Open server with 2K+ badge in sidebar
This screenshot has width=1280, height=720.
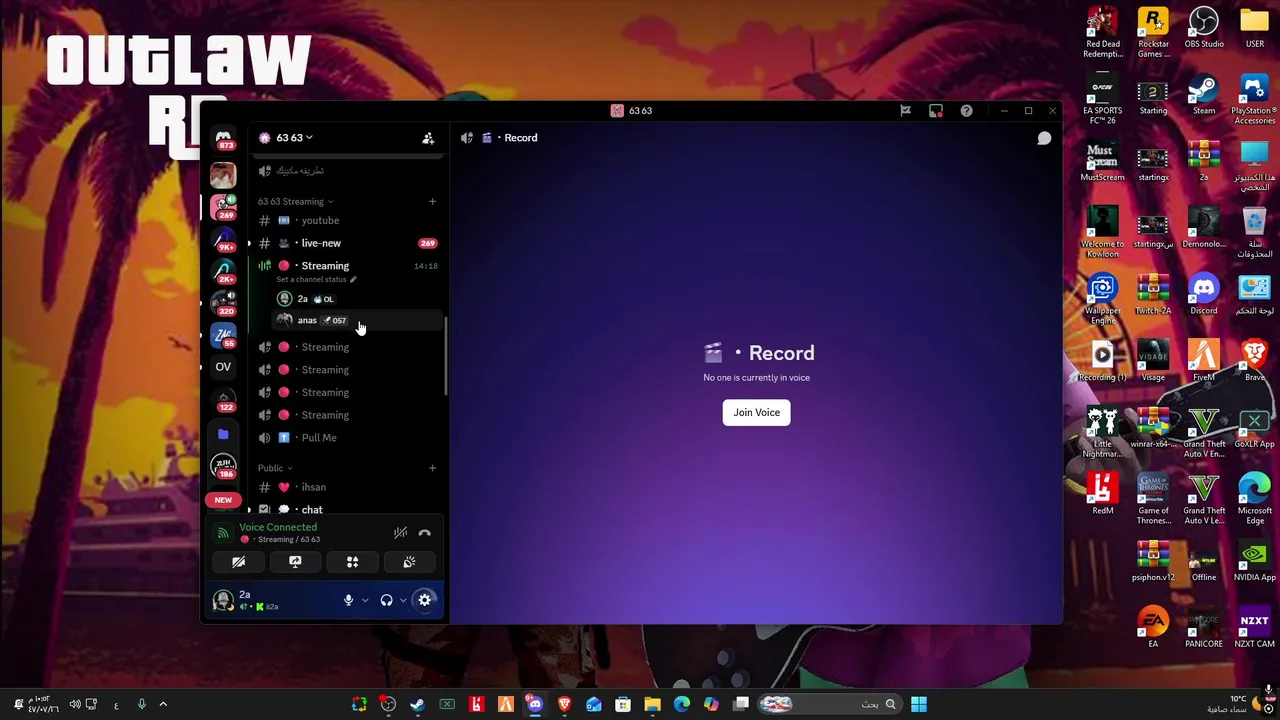(x=223, y=272)
